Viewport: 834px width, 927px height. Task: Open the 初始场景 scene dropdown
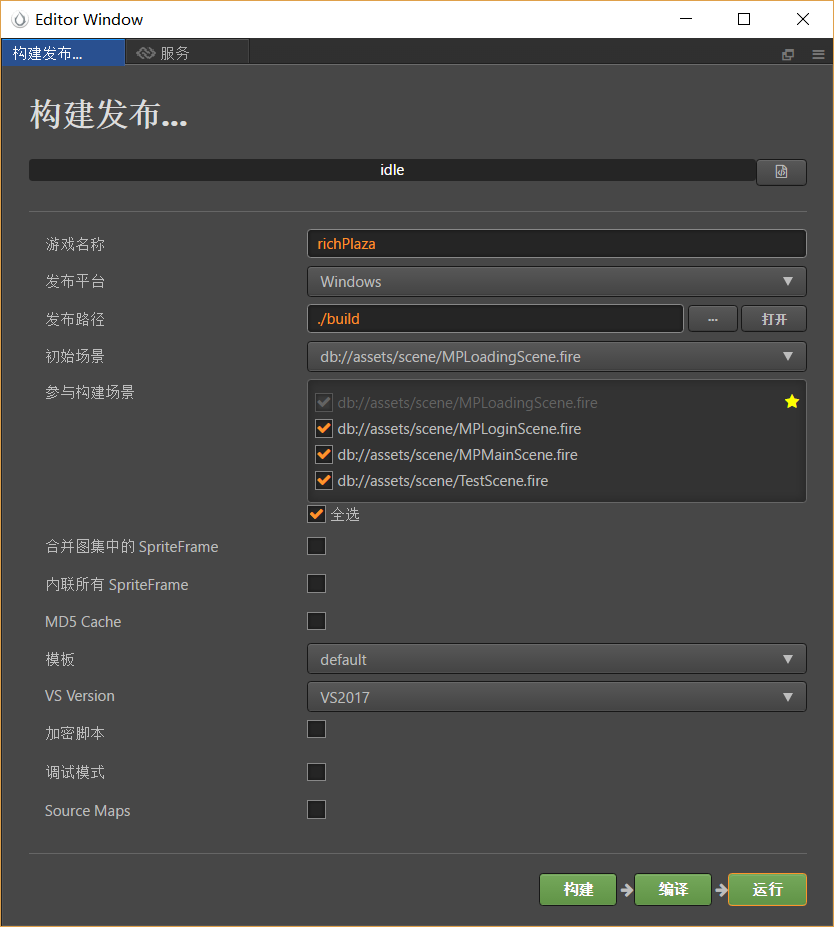click(x=556, y=356)
